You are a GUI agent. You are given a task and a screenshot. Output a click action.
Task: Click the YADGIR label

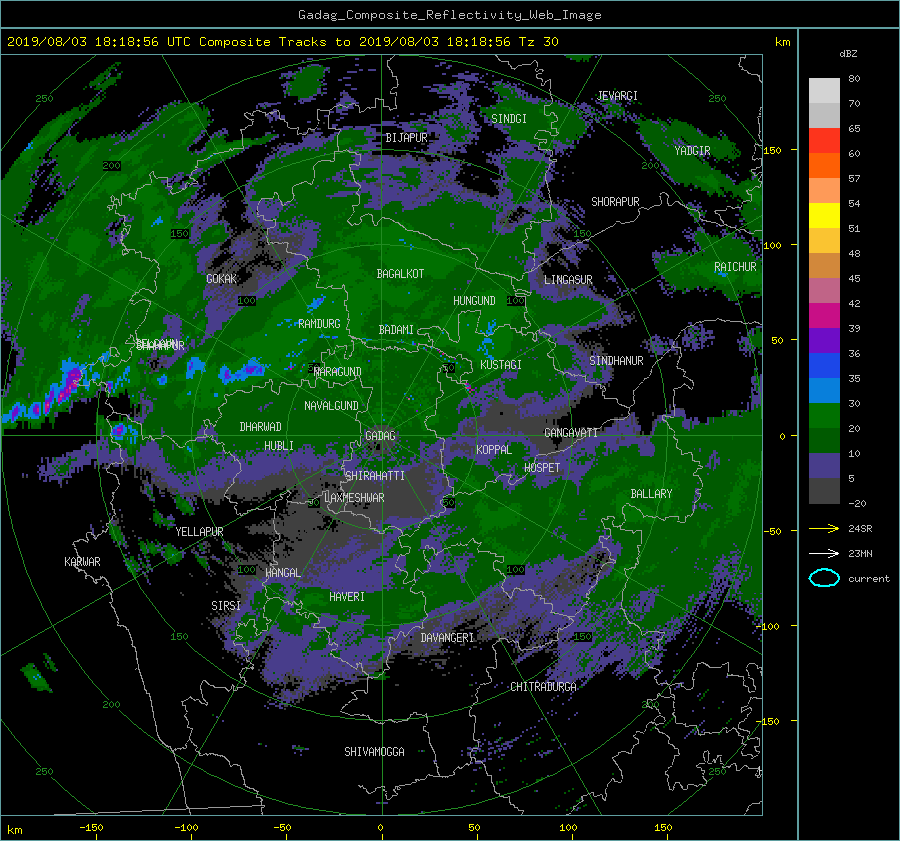(x=692, y=151)
